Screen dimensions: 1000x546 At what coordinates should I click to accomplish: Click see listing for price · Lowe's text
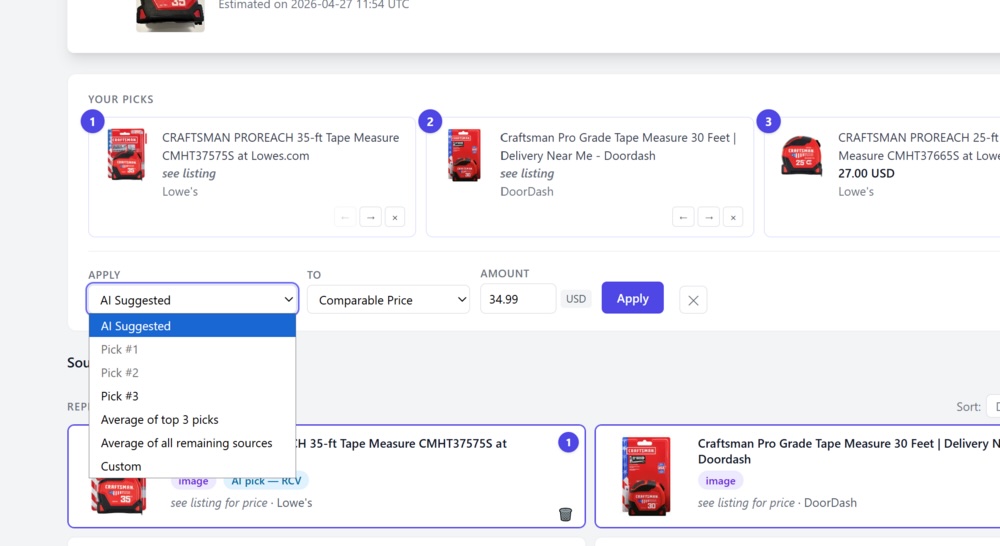pos(241,503)
